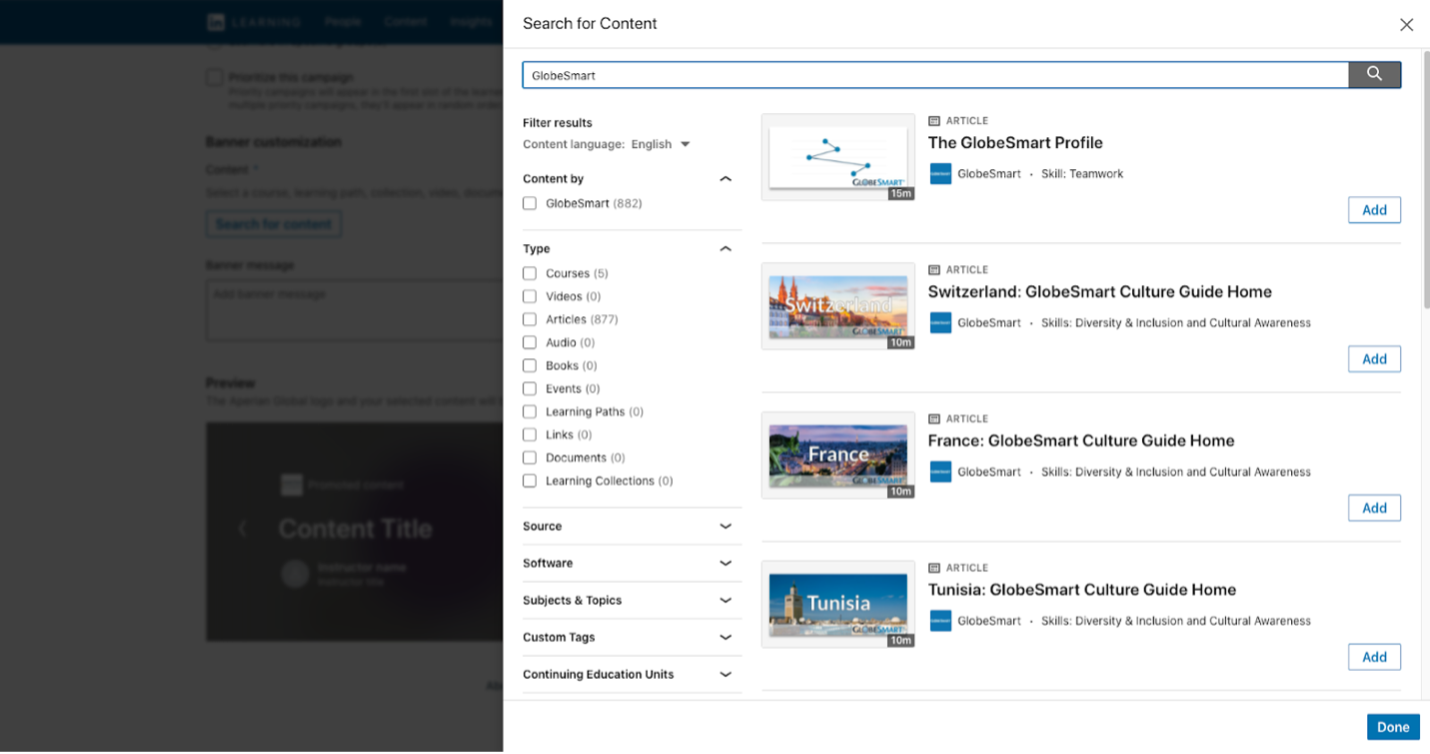The height and width of the screenshot is (754, 1430).
Task: Click the Skill: Teamwork label
Action: (1082, 174)
